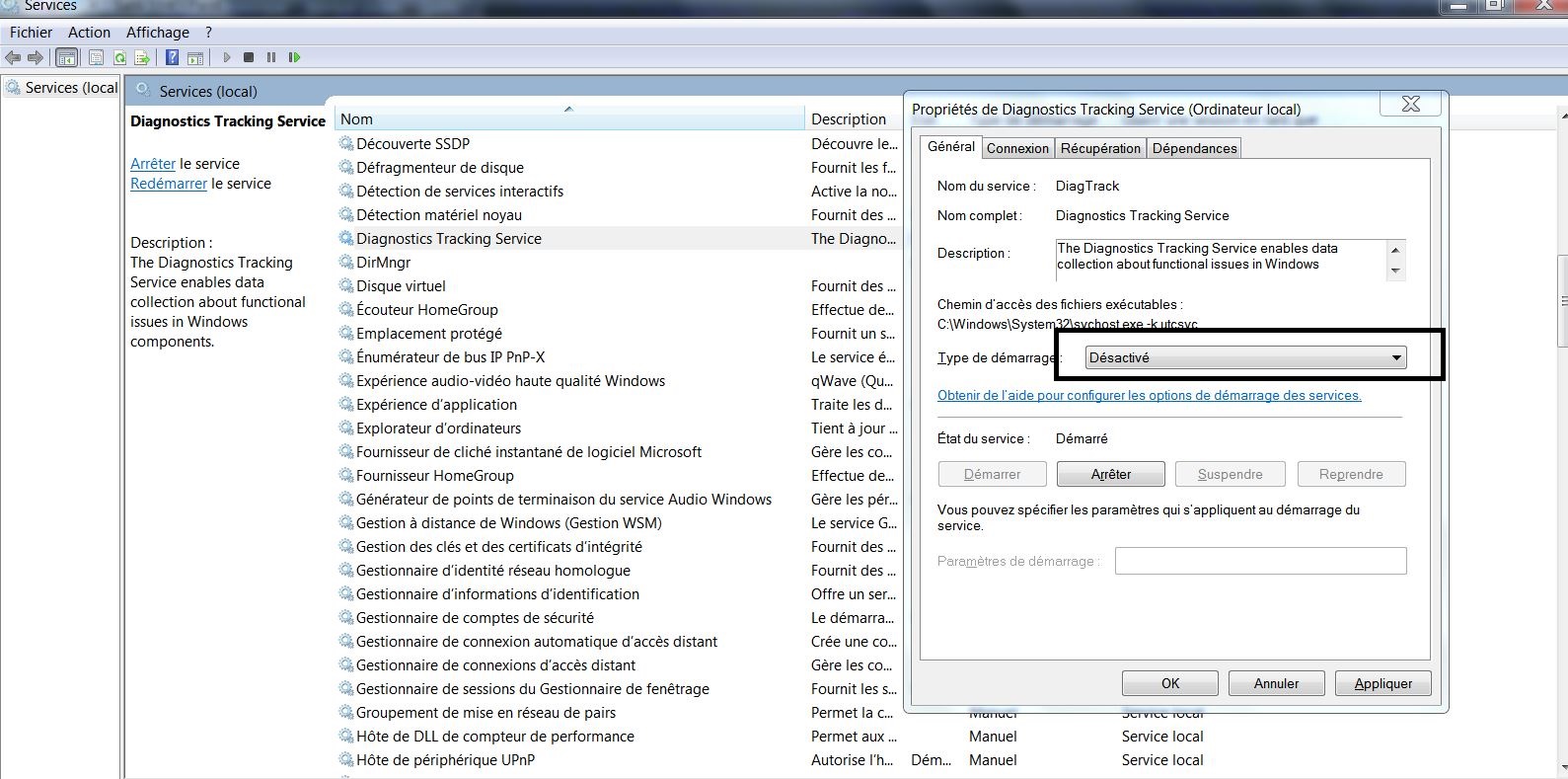Open the ? help menu
The height and width of the screenshot is (779, 1568).
[208, 33]
